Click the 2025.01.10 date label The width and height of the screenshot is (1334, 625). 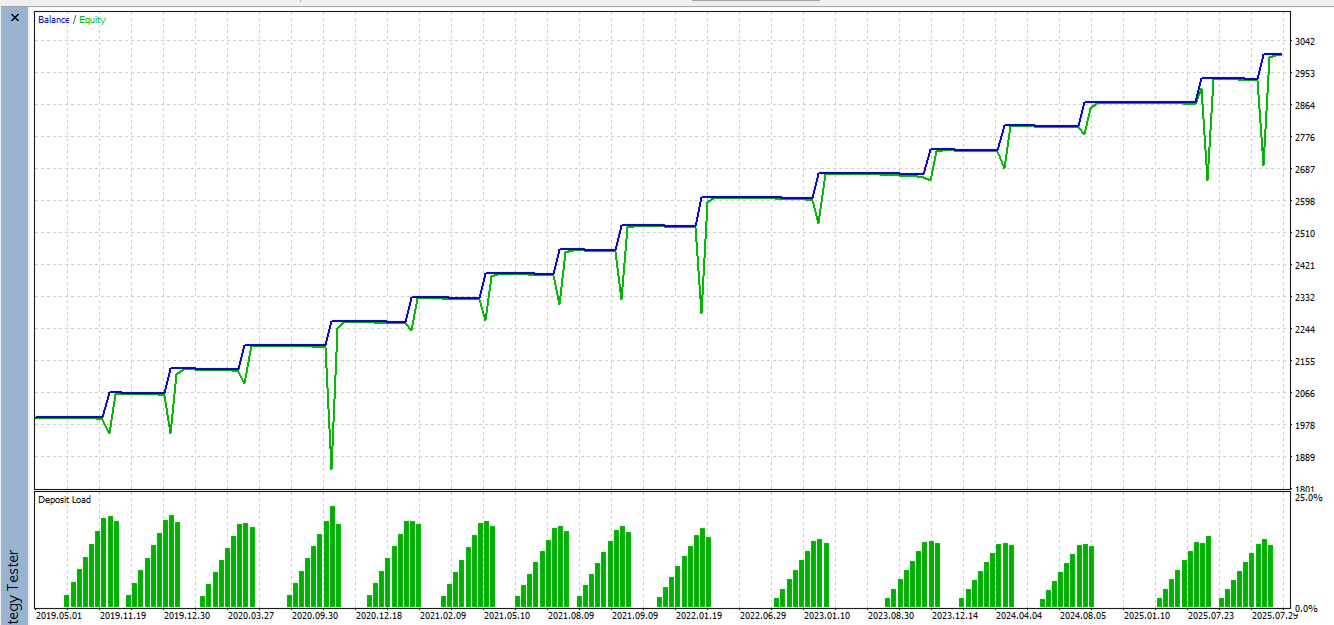1148,616
